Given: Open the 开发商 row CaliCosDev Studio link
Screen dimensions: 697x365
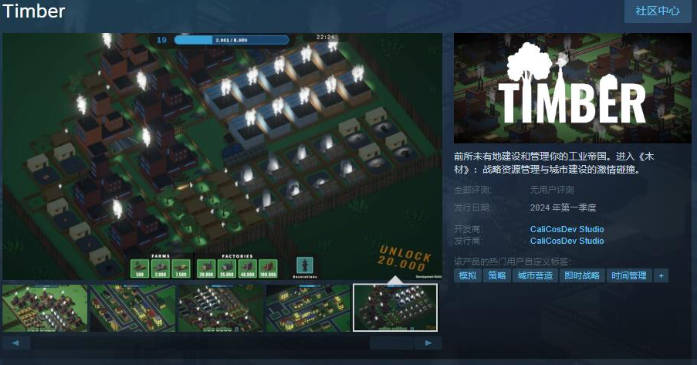Looking at the screenshot, I should pyautogui.click(x=567, y=229).
